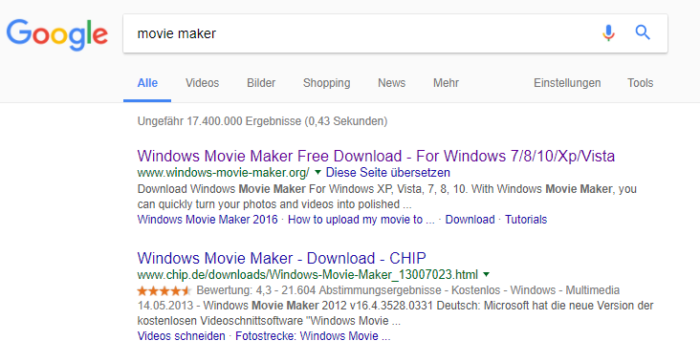700x362 pixels.
Task: Click Bewertung: 4,3 rating text
Action: [x=234, y=291]
